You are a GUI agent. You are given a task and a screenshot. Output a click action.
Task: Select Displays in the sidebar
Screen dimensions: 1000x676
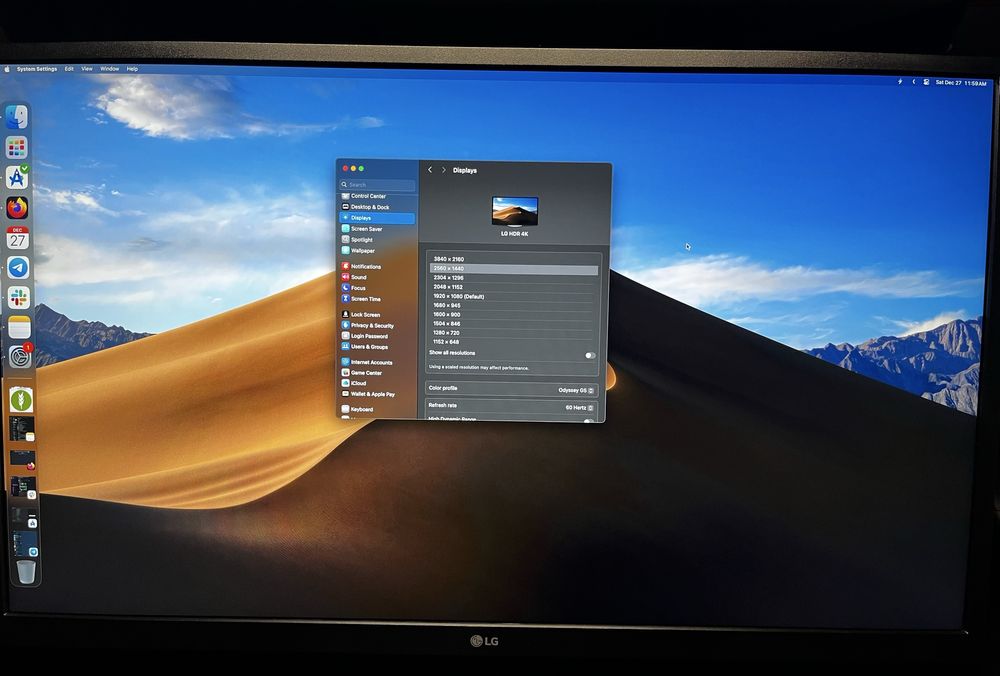tap(378, 218)
